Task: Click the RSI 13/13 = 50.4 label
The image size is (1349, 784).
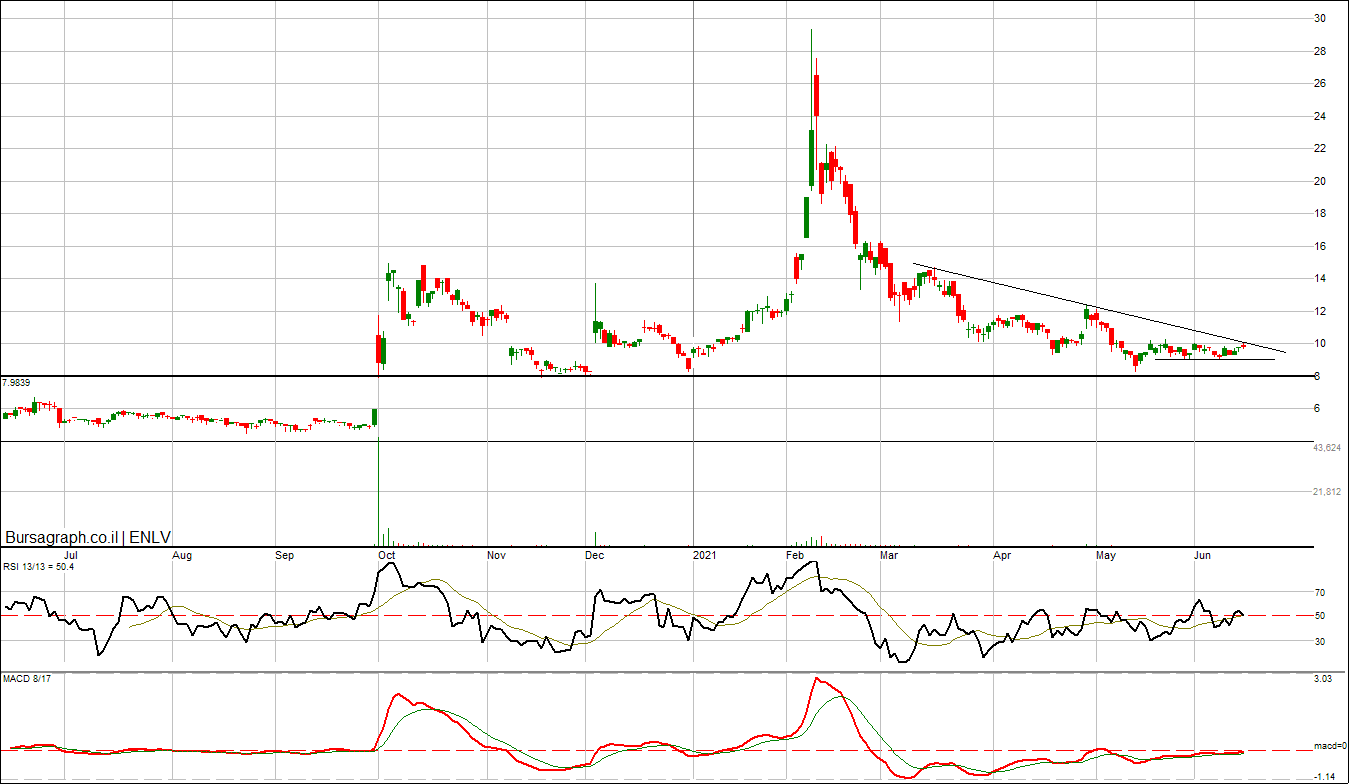Action: pyautogui.click(x=38, y=567)
